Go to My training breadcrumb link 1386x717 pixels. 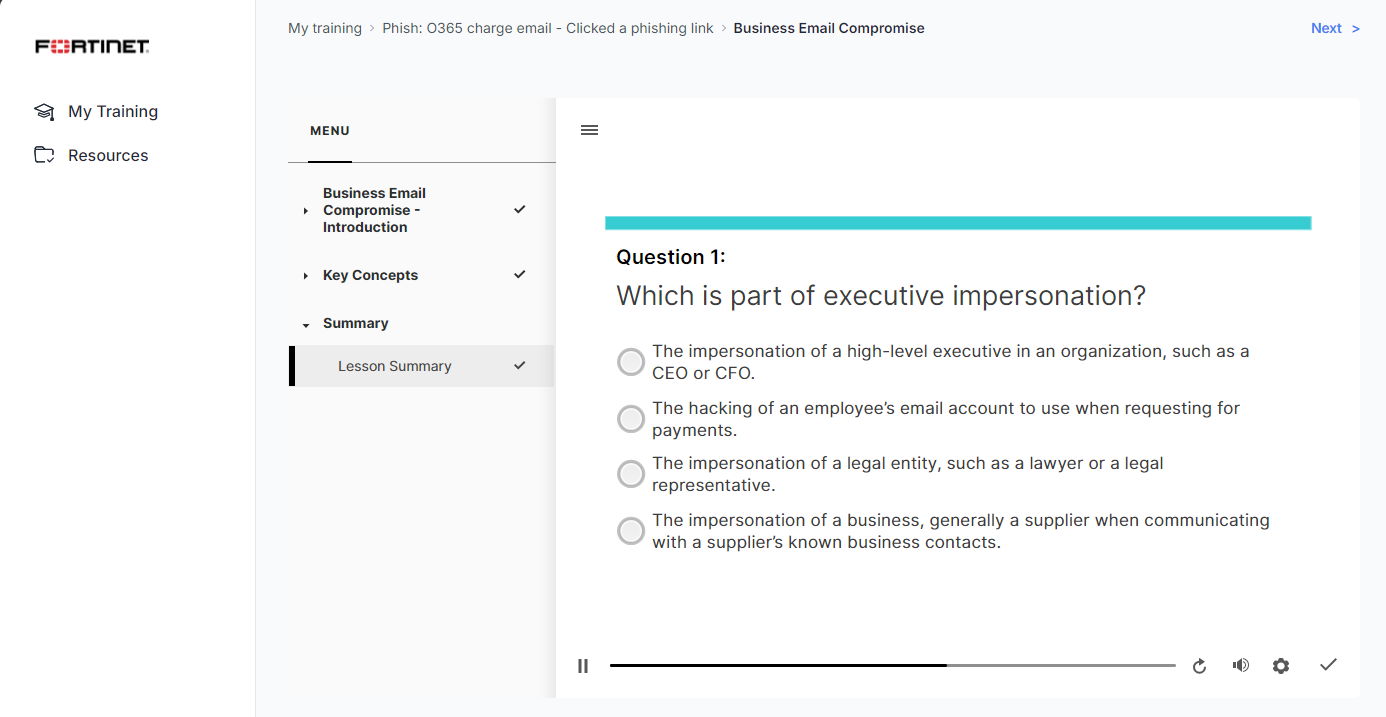point(325,28)
